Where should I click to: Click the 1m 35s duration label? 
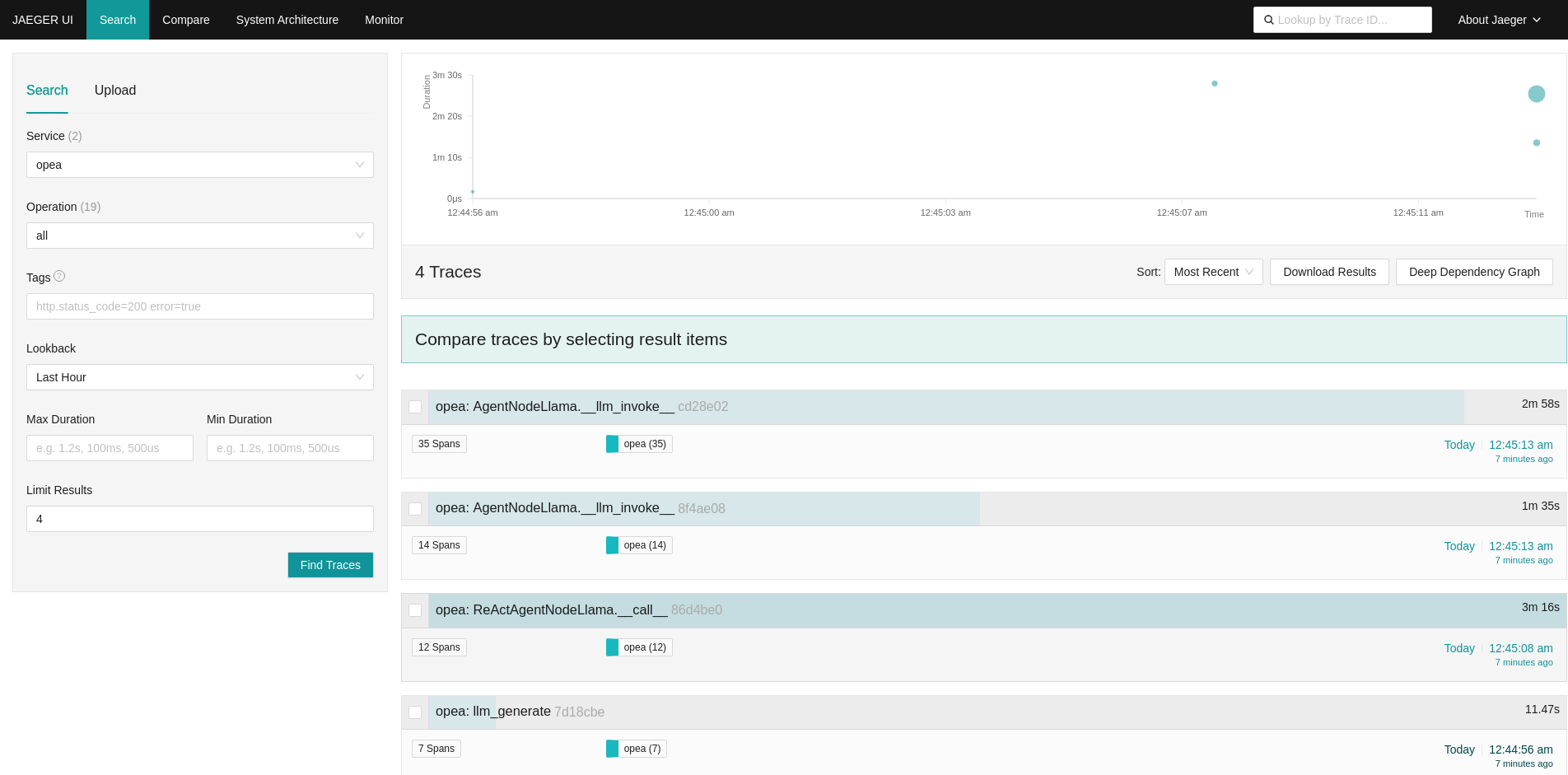tap(1540, 506)
